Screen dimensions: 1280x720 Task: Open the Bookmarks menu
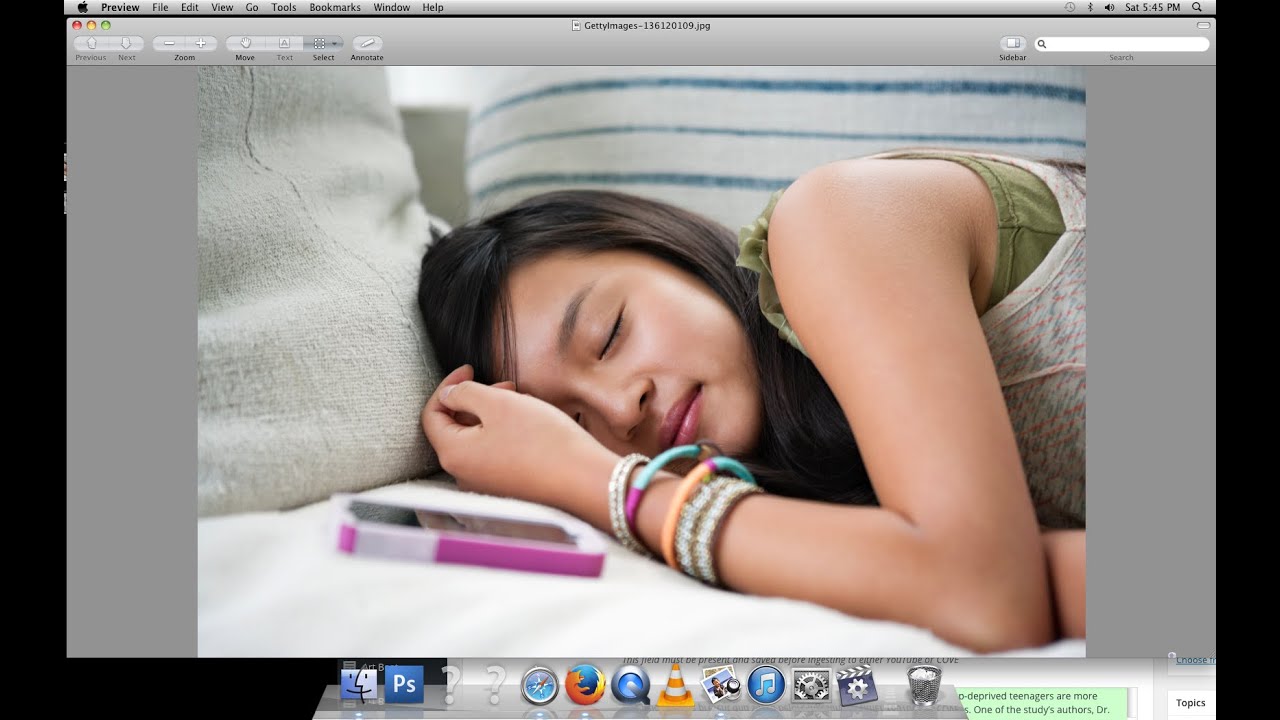click(x=334, y=7)
